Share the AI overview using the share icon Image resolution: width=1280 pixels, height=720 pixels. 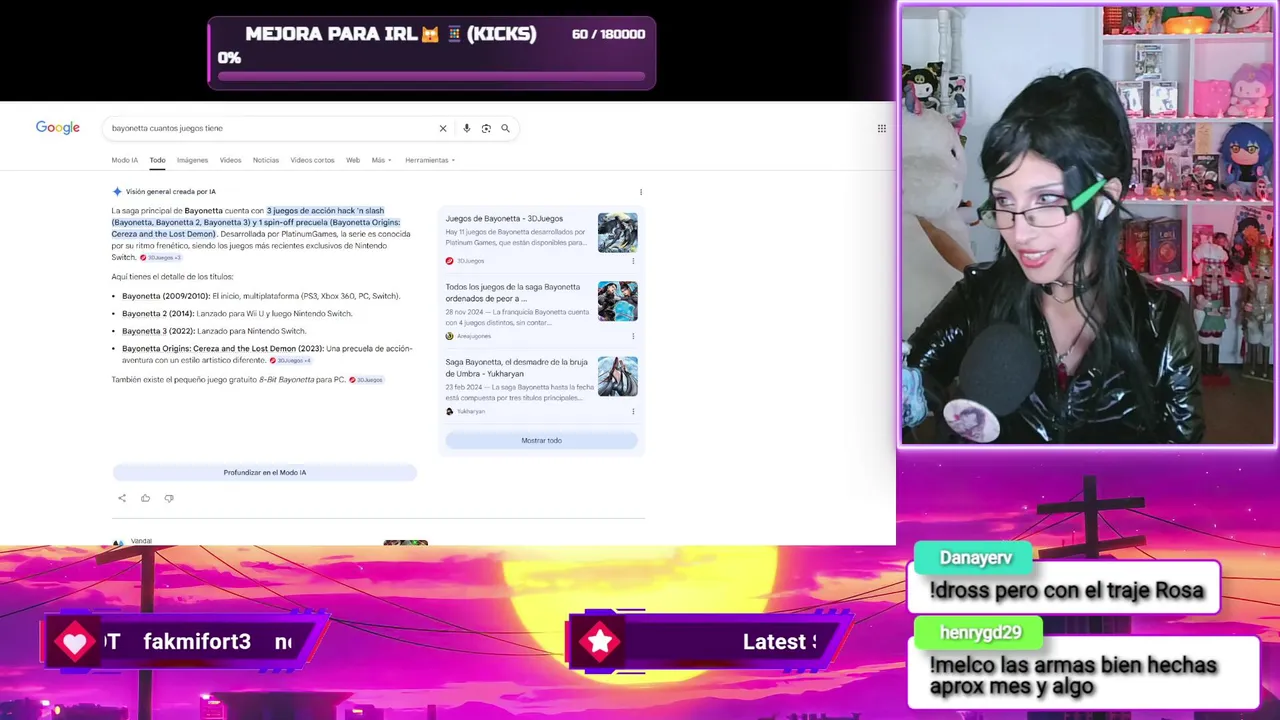tap(122, 498)
